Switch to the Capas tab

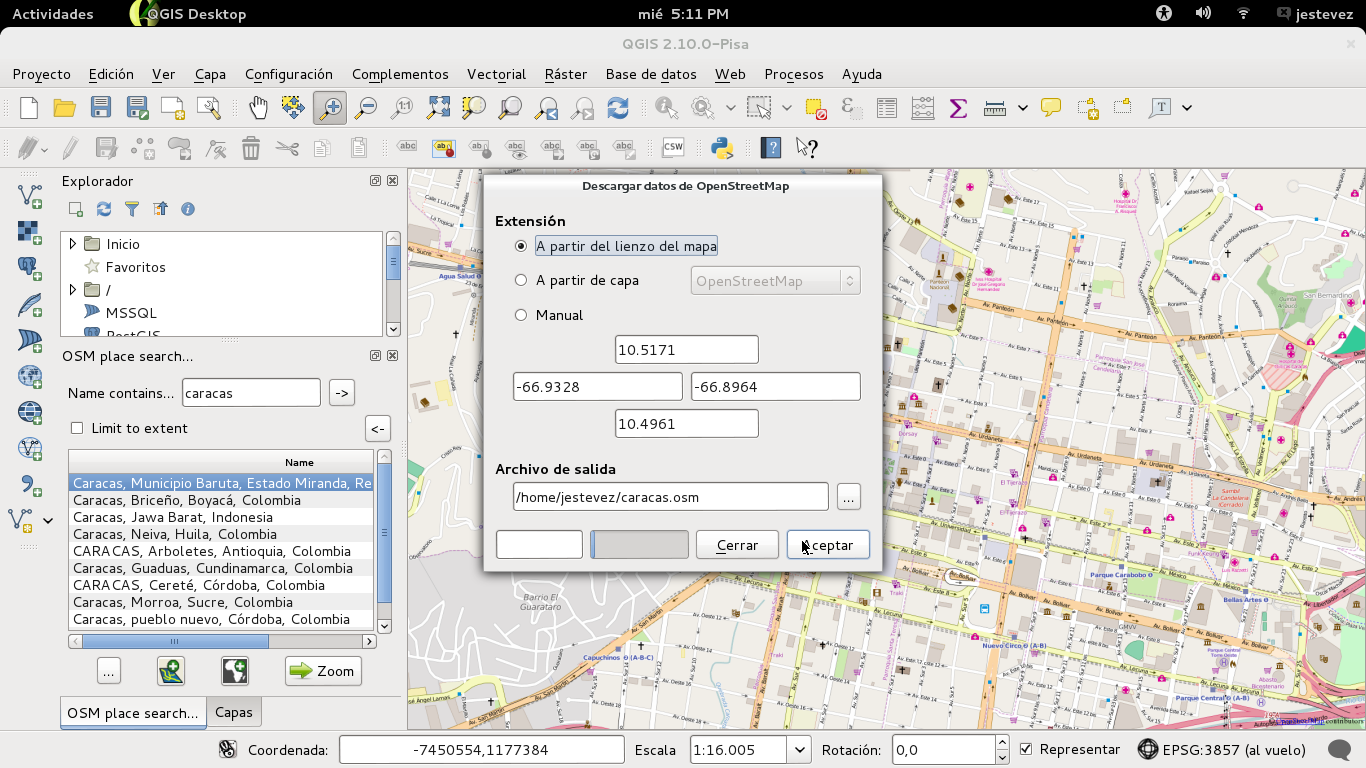tap(234, 712)
